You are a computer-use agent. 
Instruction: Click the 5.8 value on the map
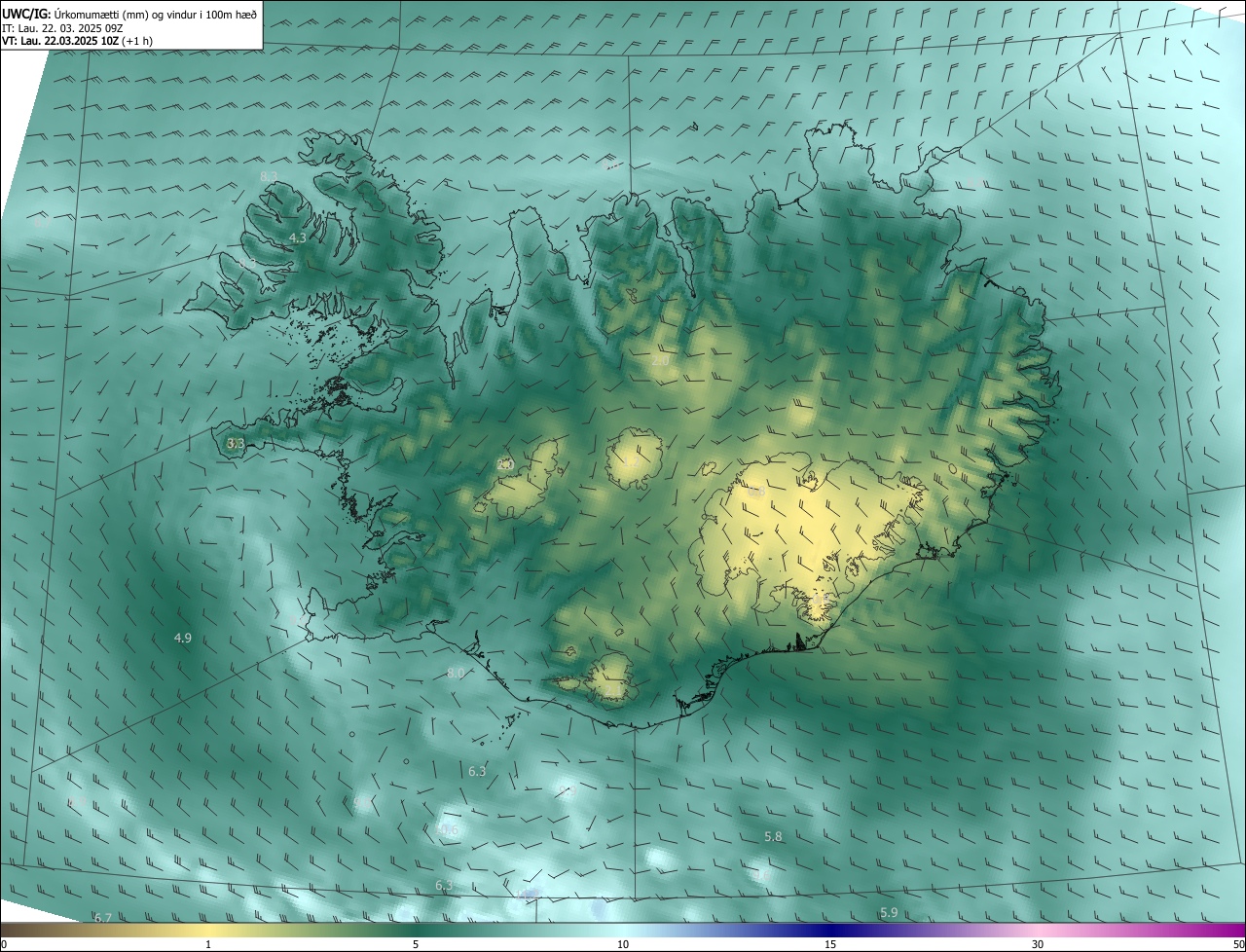(773, 836)
